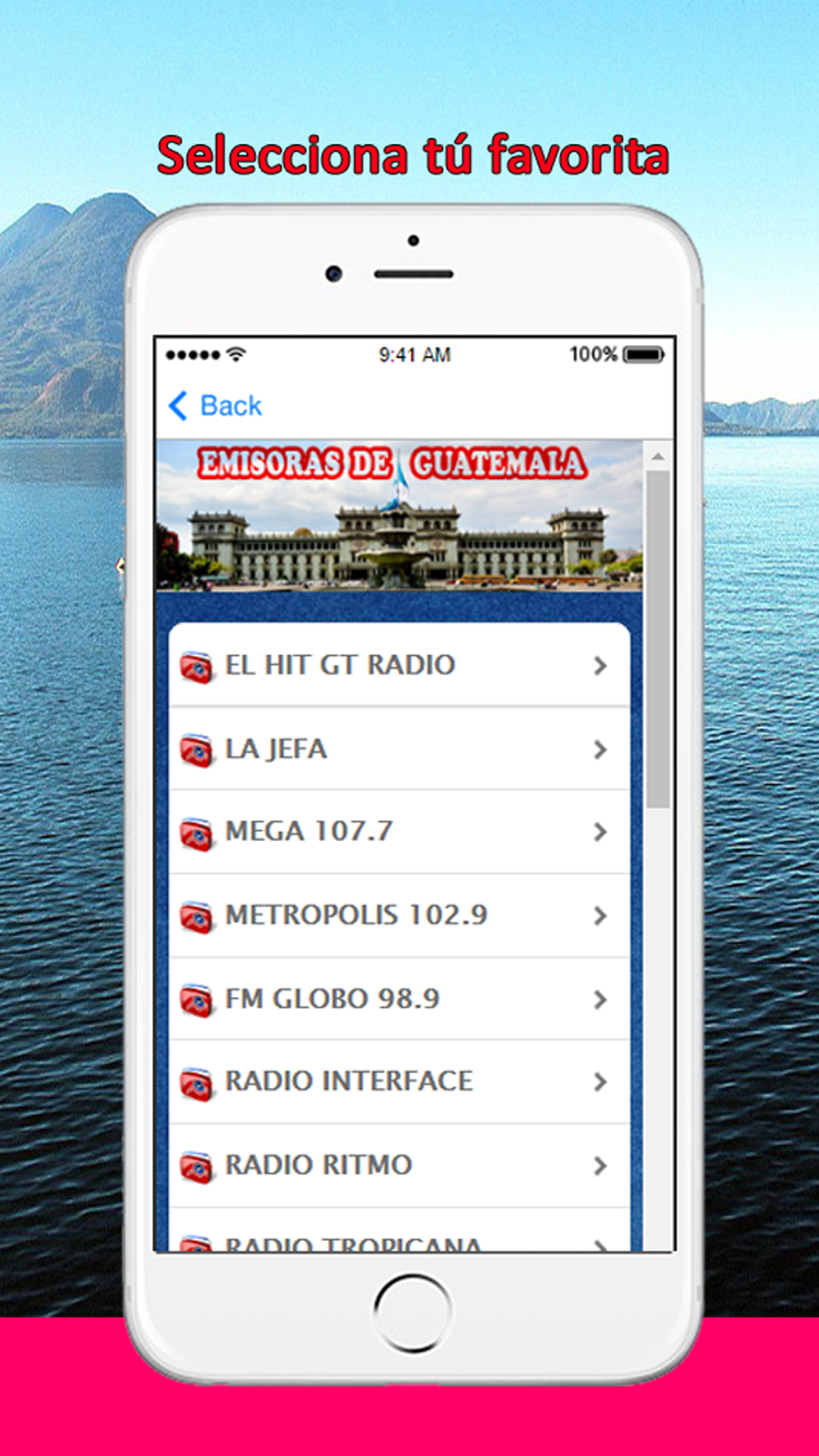The image size is (819, 1456).
Task: Choose METROPOLIS 102.9 from the list
Action: point(400,916)
